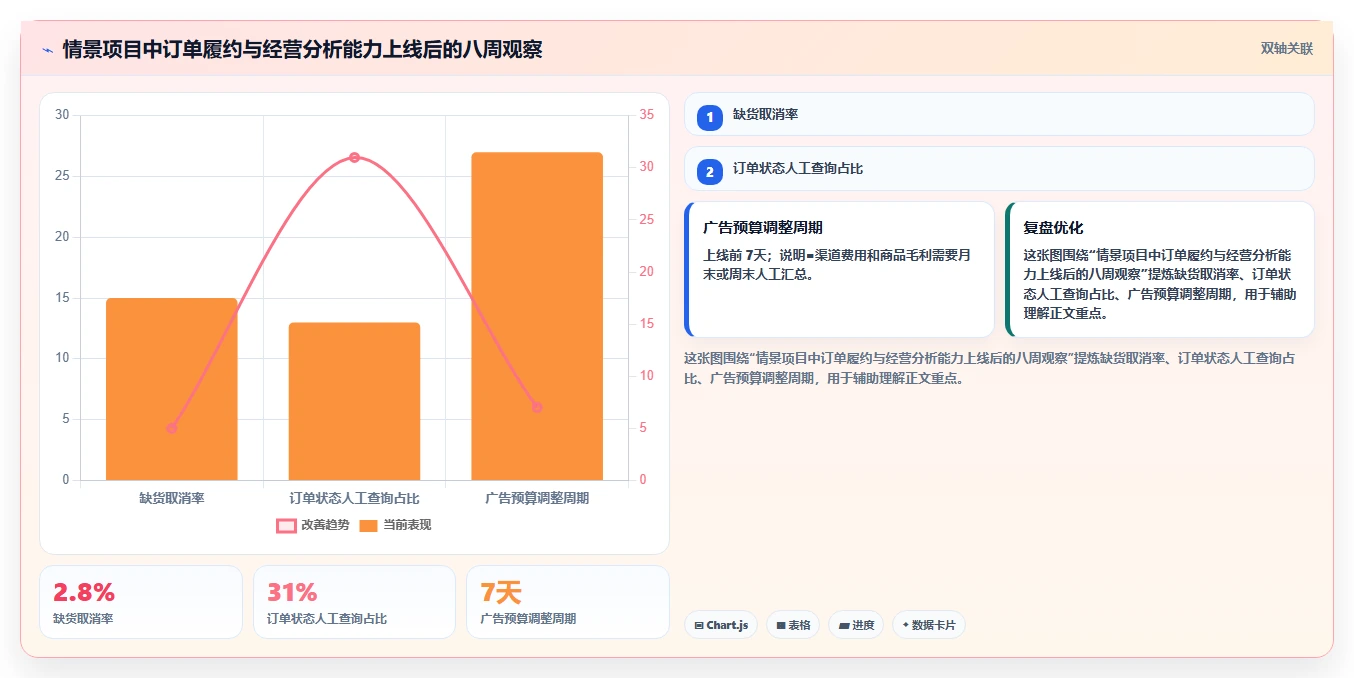Click the lightning icon beside the title
Viewport: 1354px width, 678px height.
tap(47, 49)
